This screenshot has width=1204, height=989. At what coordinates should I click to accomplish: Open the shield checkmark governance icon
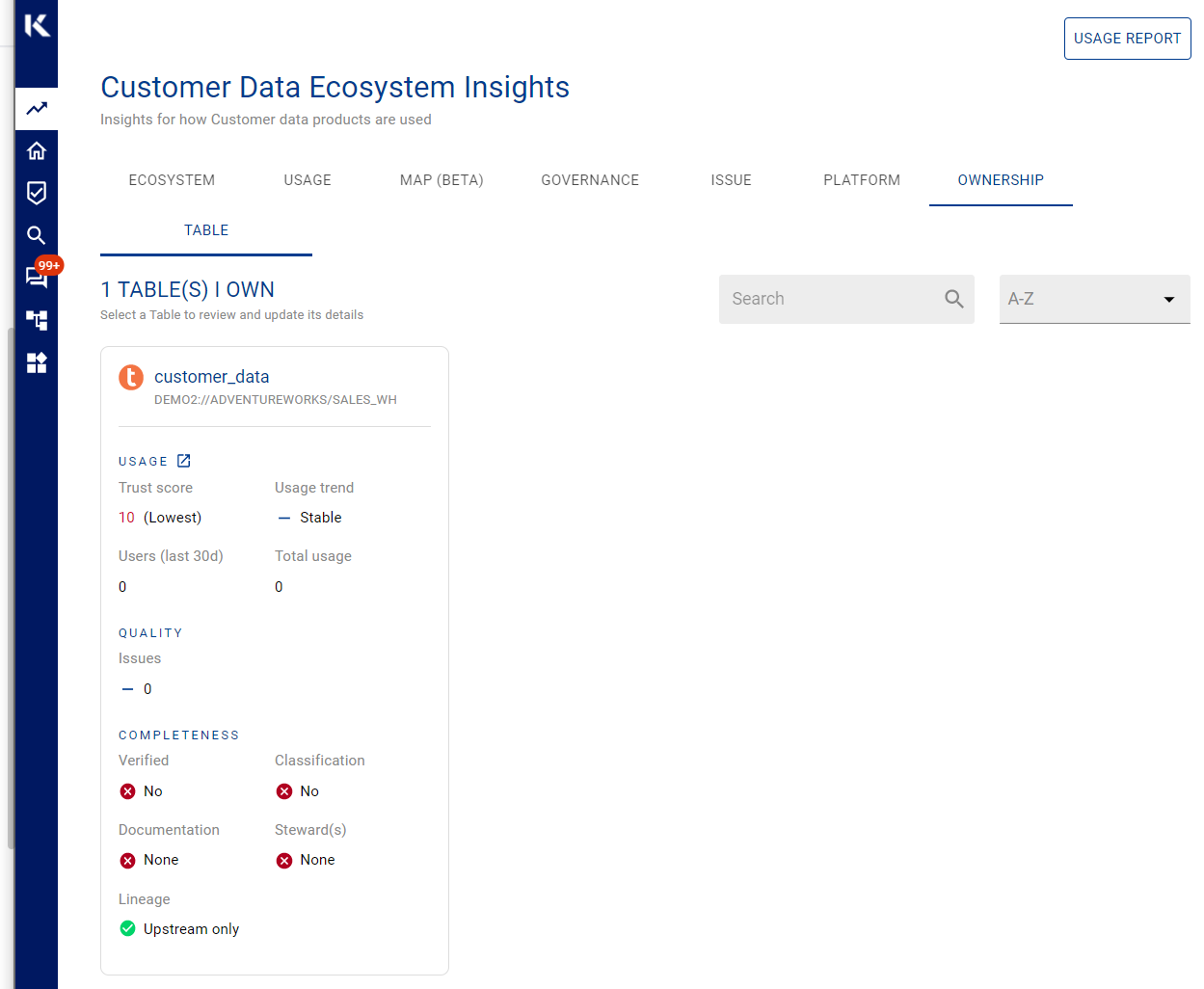pos(37,193)
